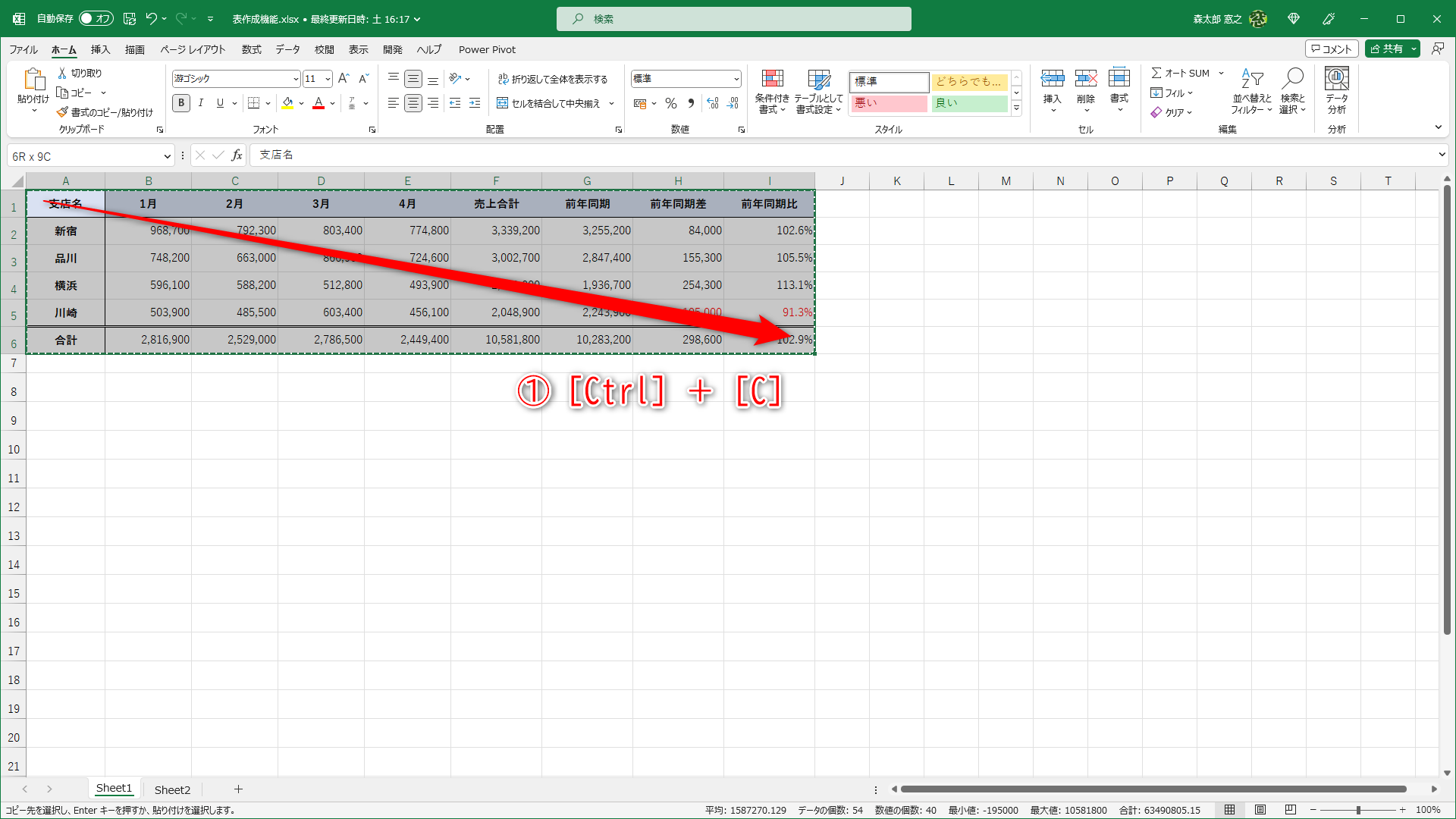Expand the number format combo box
The image size is (1456, 819).
coord(736,79)
